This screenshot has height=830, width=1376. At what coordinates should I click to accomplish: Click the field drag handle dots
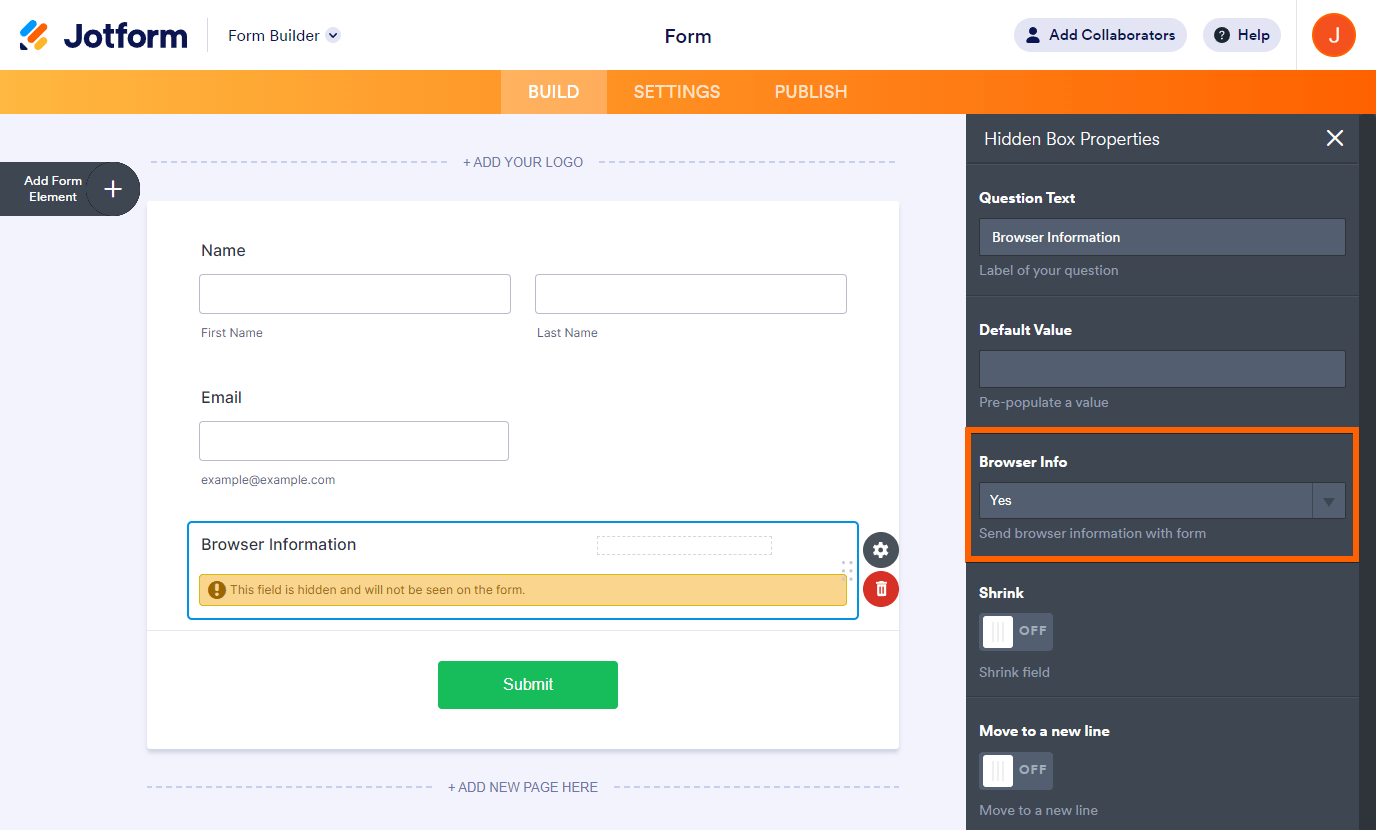pyautogui.click(x=847, y=570)
